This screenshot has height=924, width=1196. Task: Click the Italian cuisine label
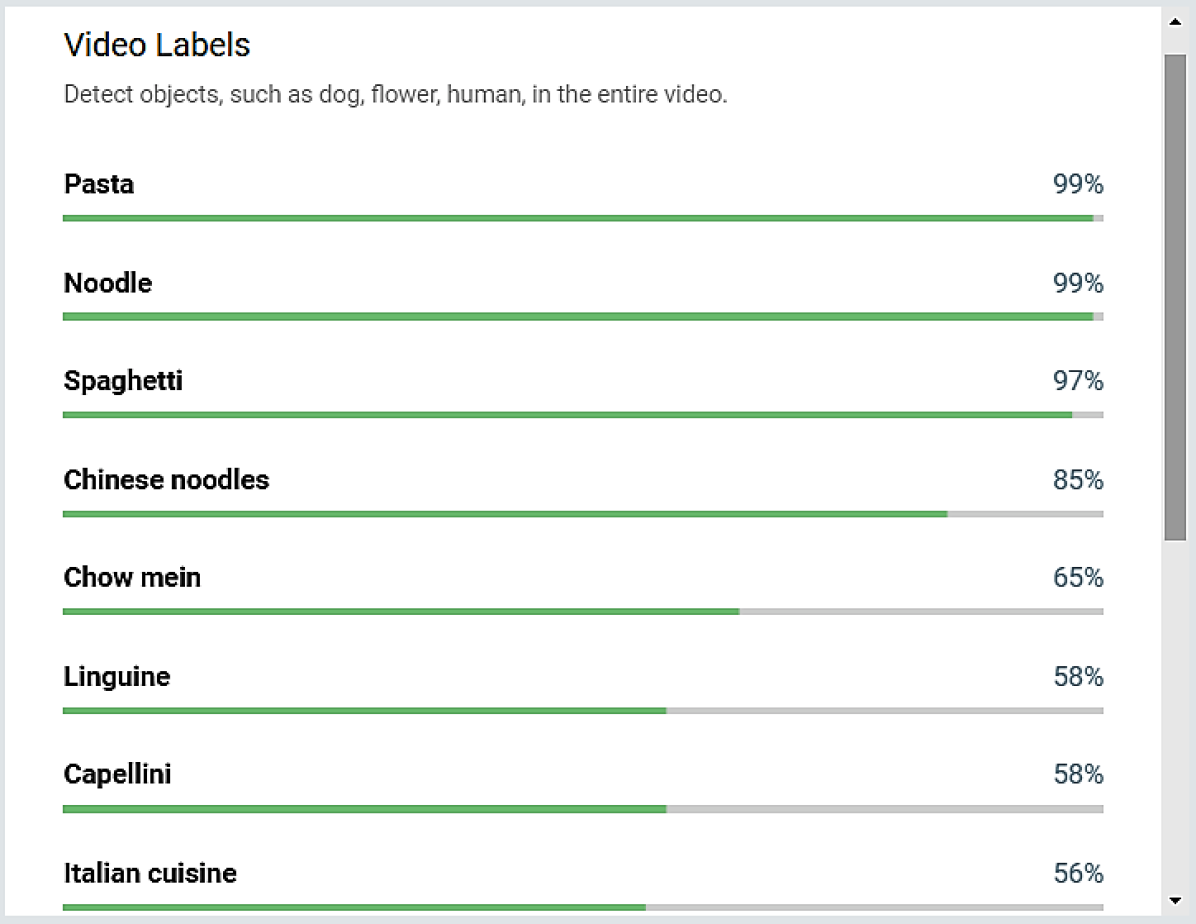pyautogui.click(x=150, y=873)
